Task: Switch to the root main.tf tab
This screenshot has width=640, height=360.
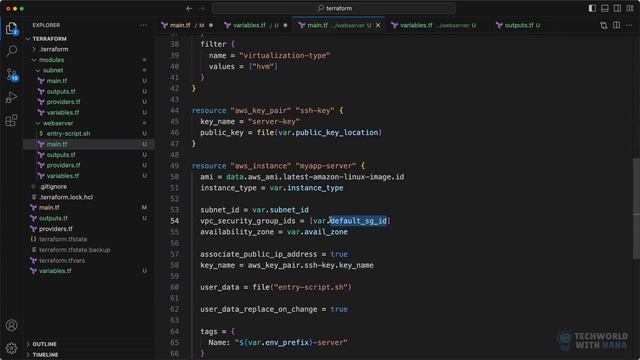Action: pos(187,25)
